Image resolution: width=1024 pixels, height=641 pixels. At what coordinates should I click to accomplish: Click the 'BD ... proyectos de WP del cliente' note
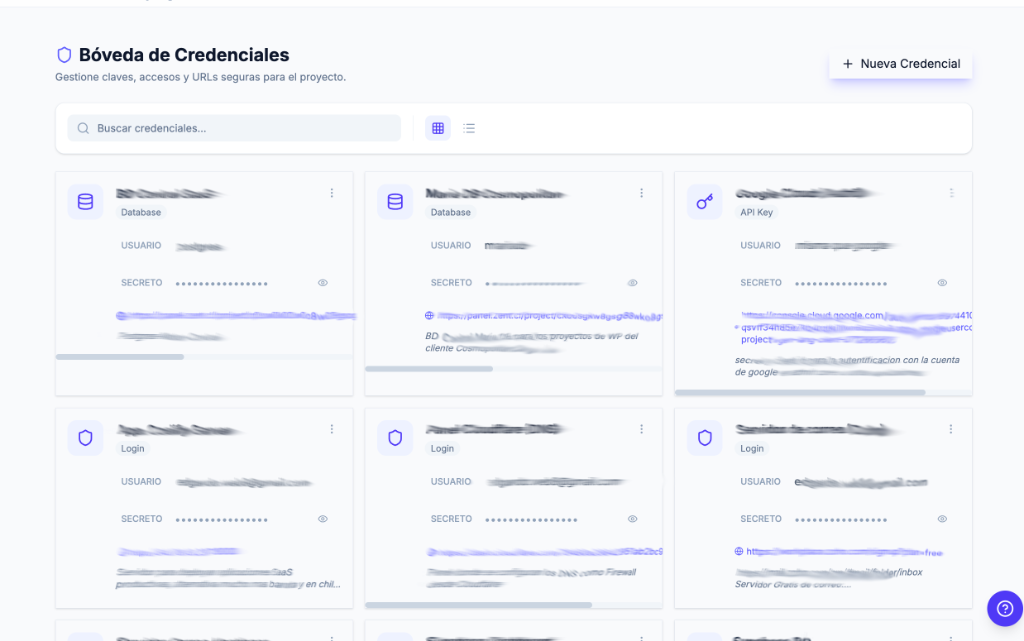click(x=532, y=342)
